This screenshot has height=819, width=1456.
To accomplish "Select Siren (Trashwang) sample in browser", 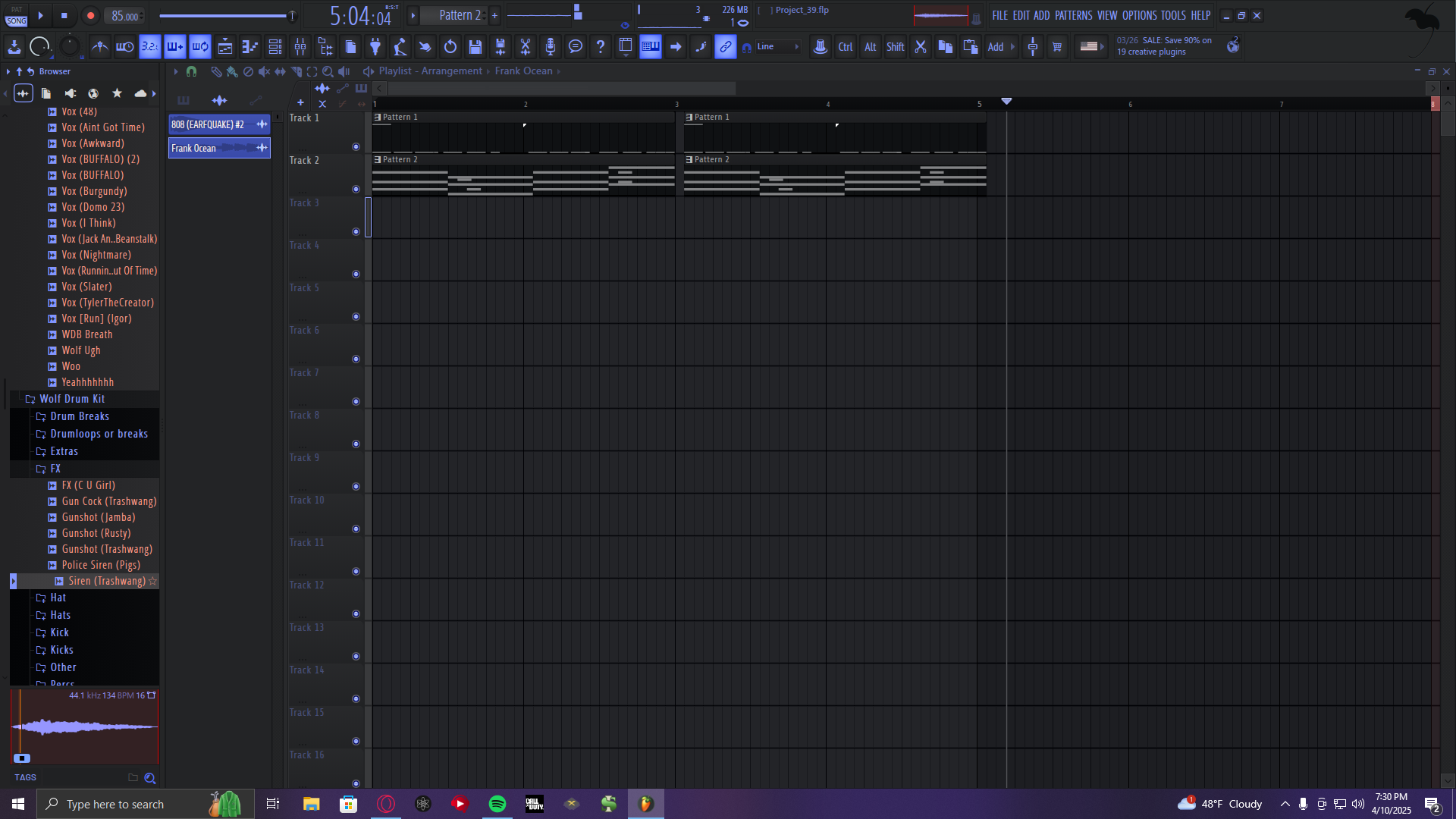I will click(106, 581).
